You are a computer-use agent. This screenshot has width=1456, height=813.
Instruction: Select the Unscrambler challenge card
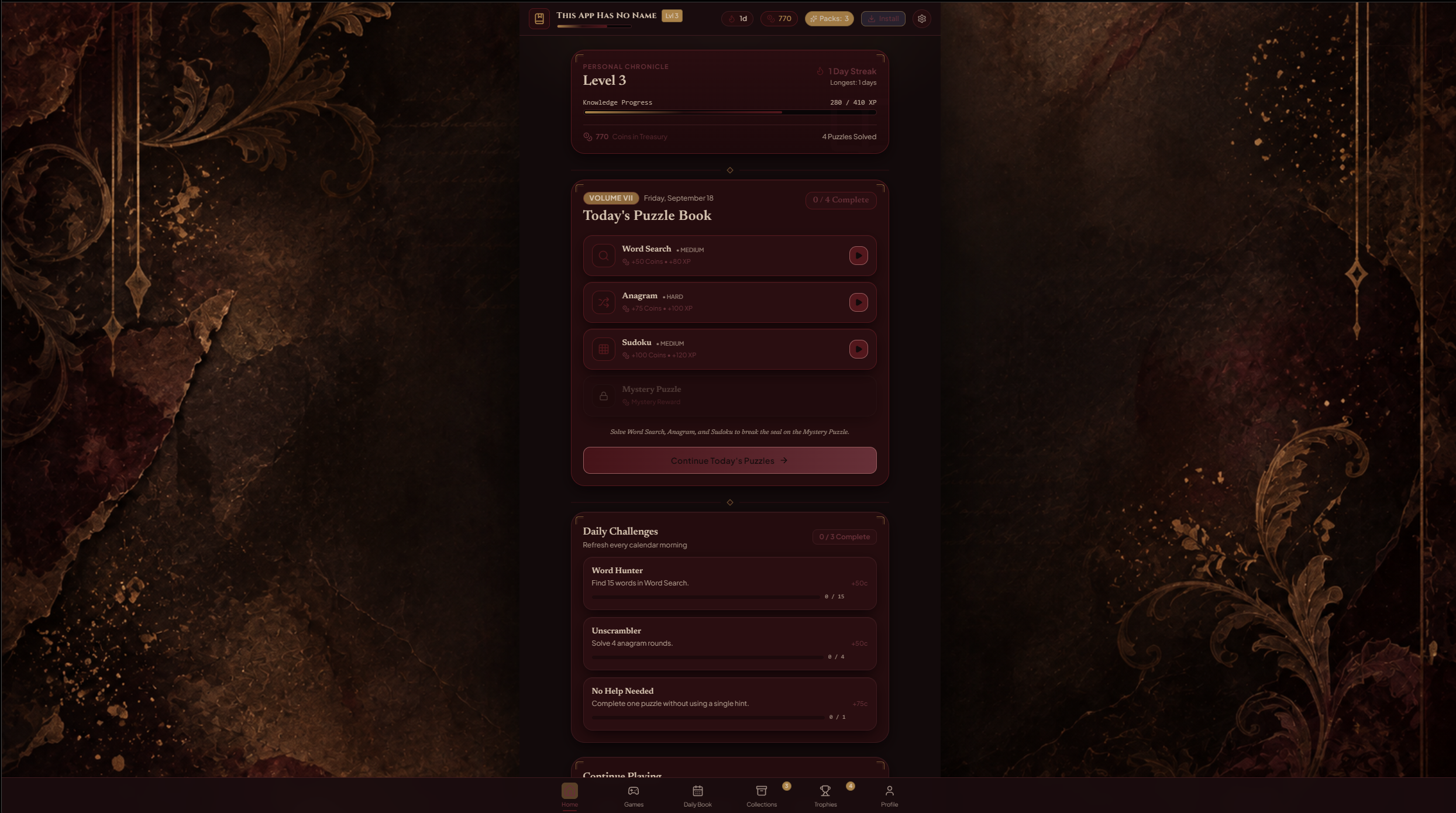click(729, 643)
